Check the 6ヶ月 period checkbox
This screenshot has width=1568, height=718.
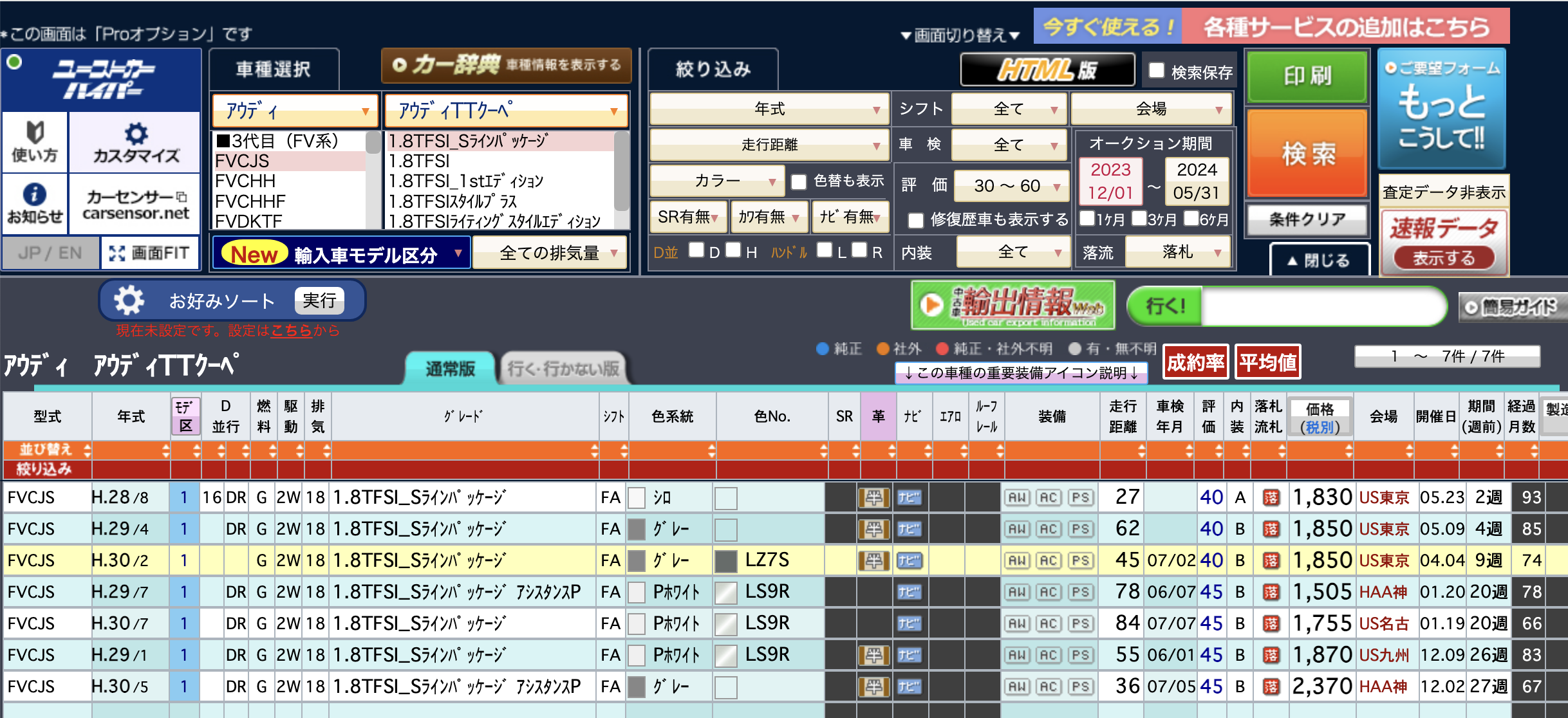click(x=1191, y=218)
